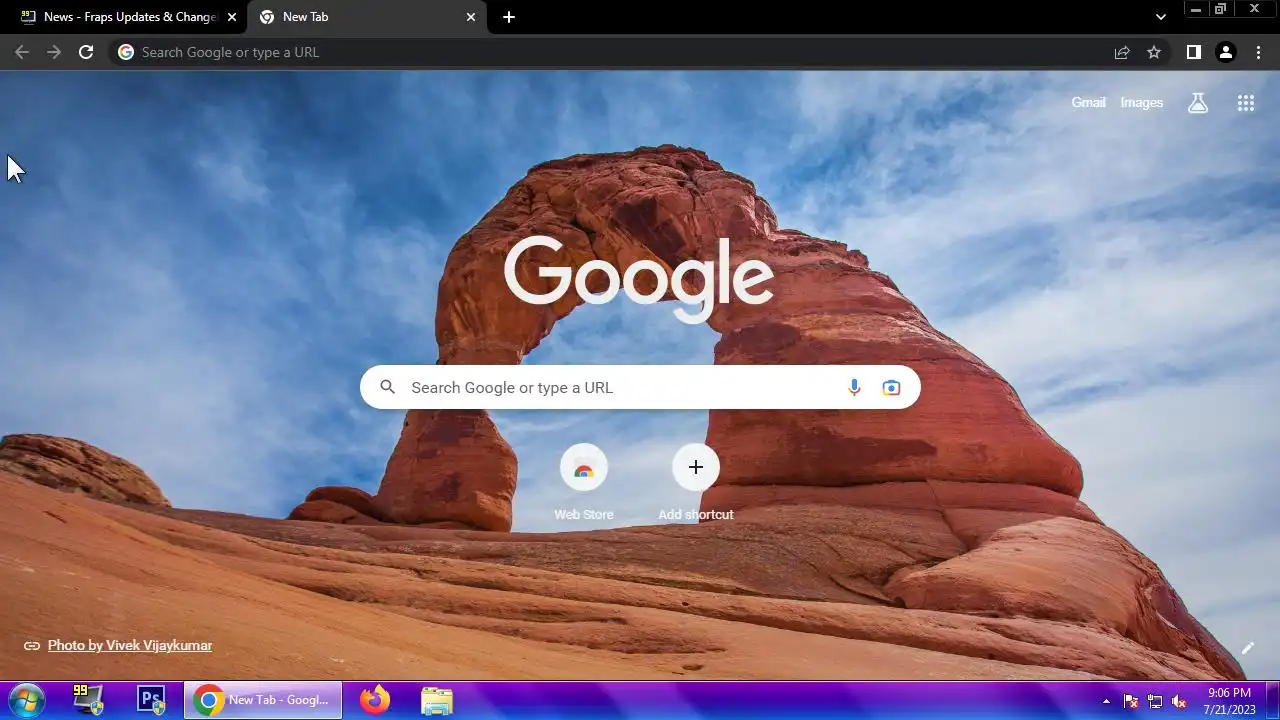This screenshot has width=1280, height=720.
Task: Reload the current page
Action: tap(86, 52)
